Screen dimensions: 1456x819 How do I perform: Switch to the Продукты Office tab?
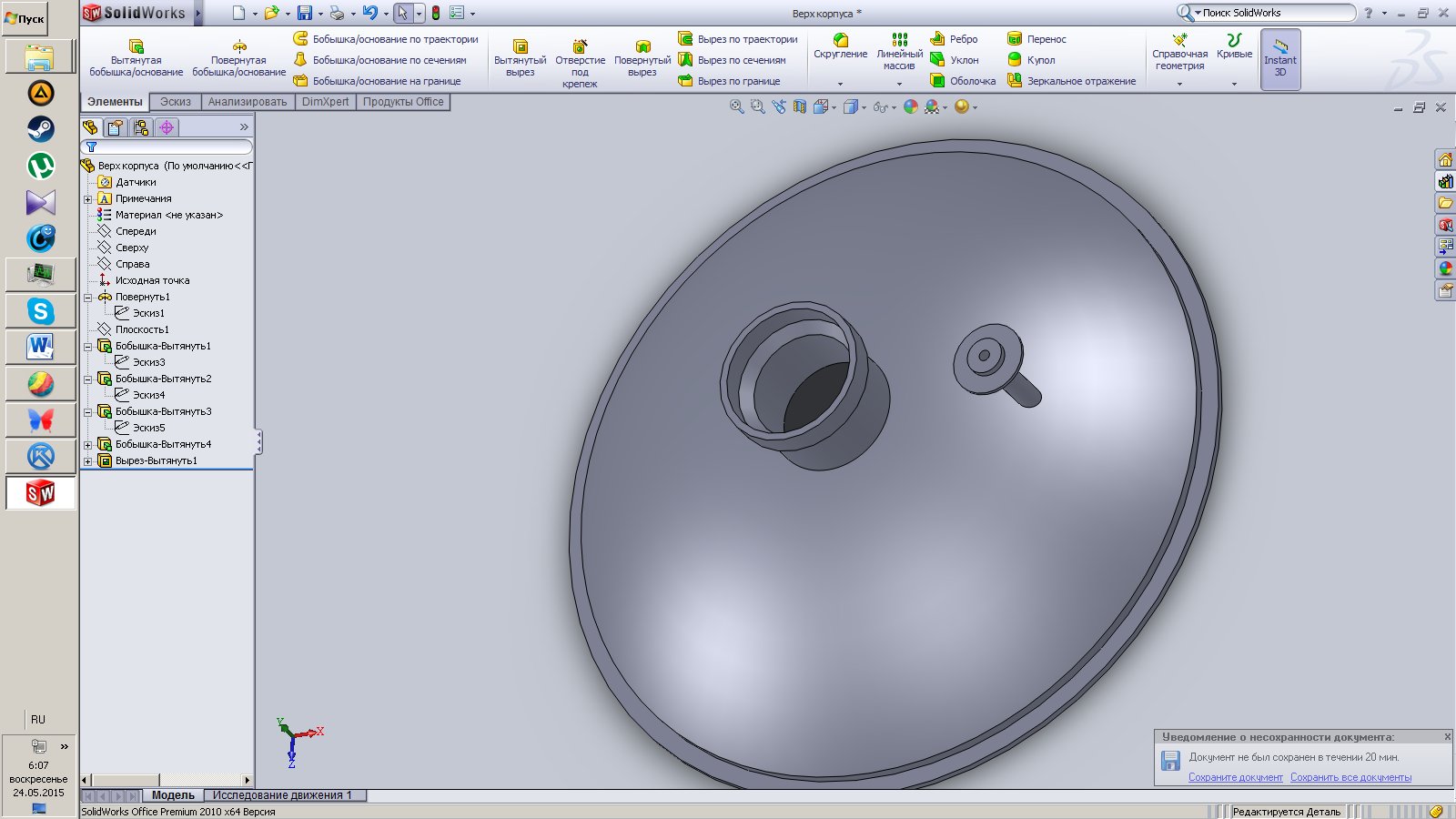point(403,102)
